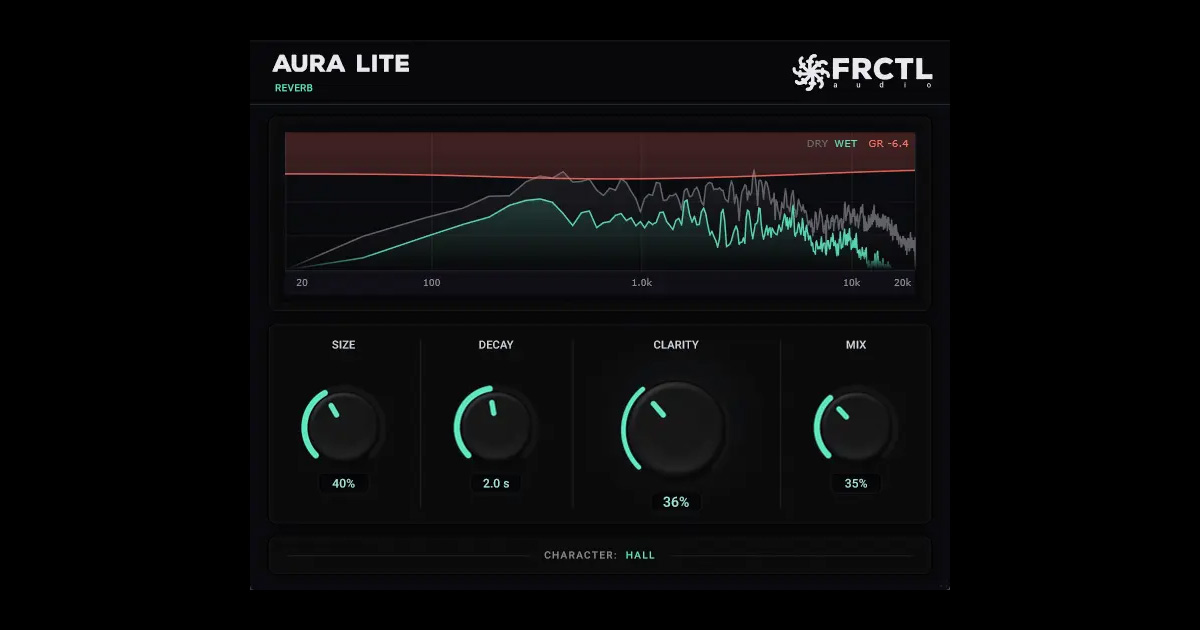Click the Mix knob
The image size is (1200, 630).
(856, 425)
